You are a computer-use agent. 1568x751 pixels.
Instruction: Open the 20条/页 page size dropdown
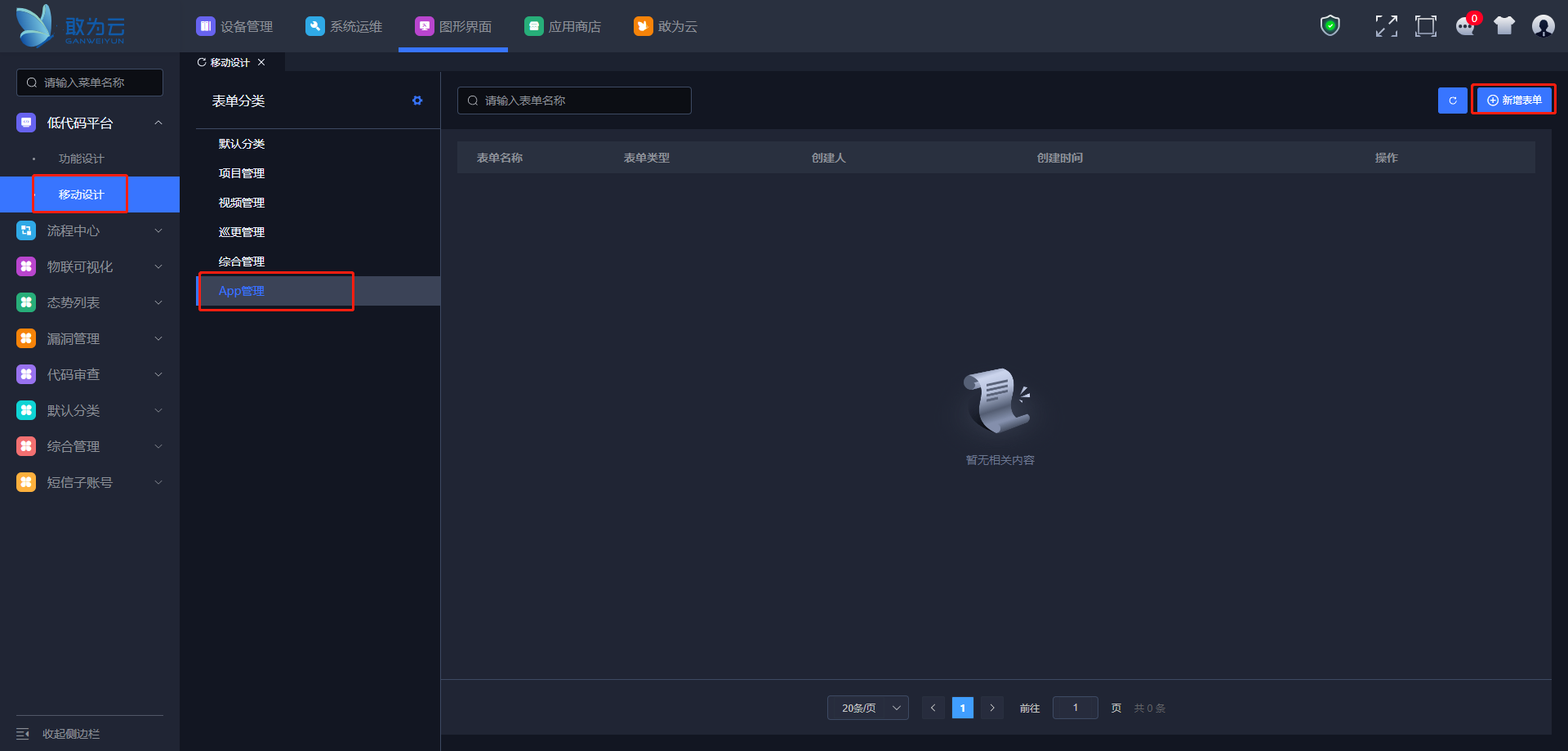868,708
